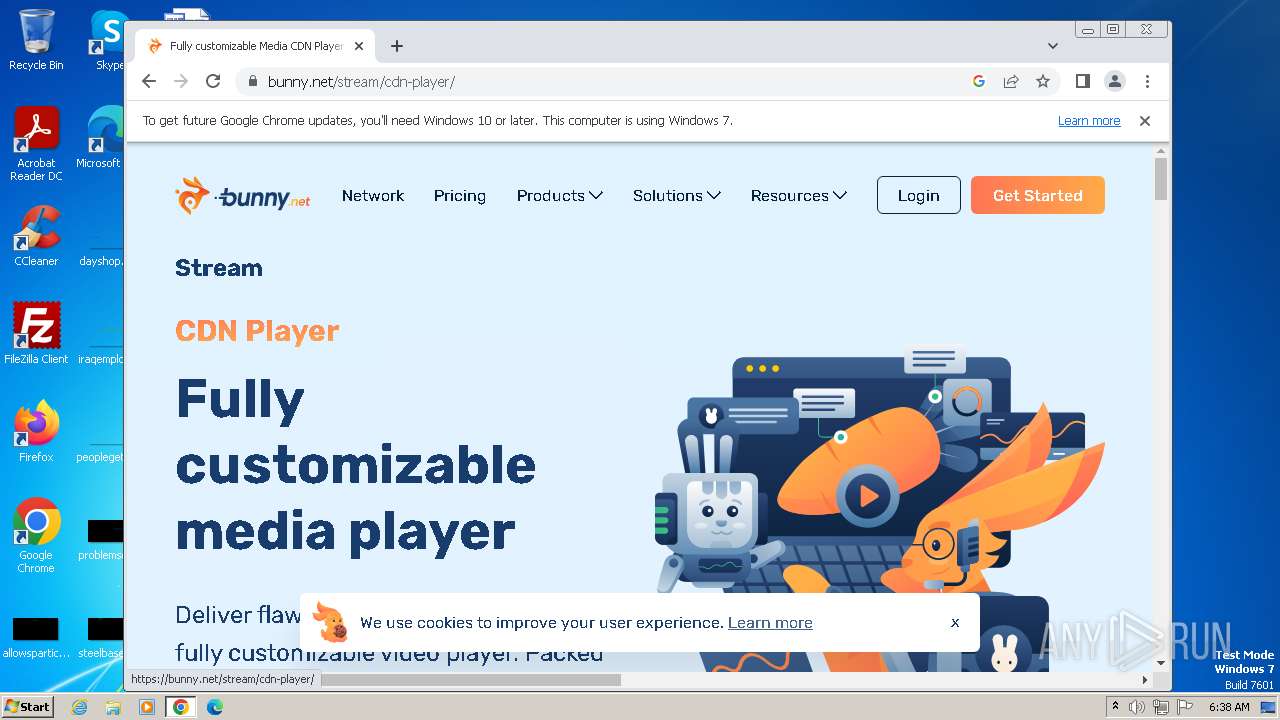The image size is (1280, 720).
Task: Reload the bunny.net page
Action: (213, 82)
